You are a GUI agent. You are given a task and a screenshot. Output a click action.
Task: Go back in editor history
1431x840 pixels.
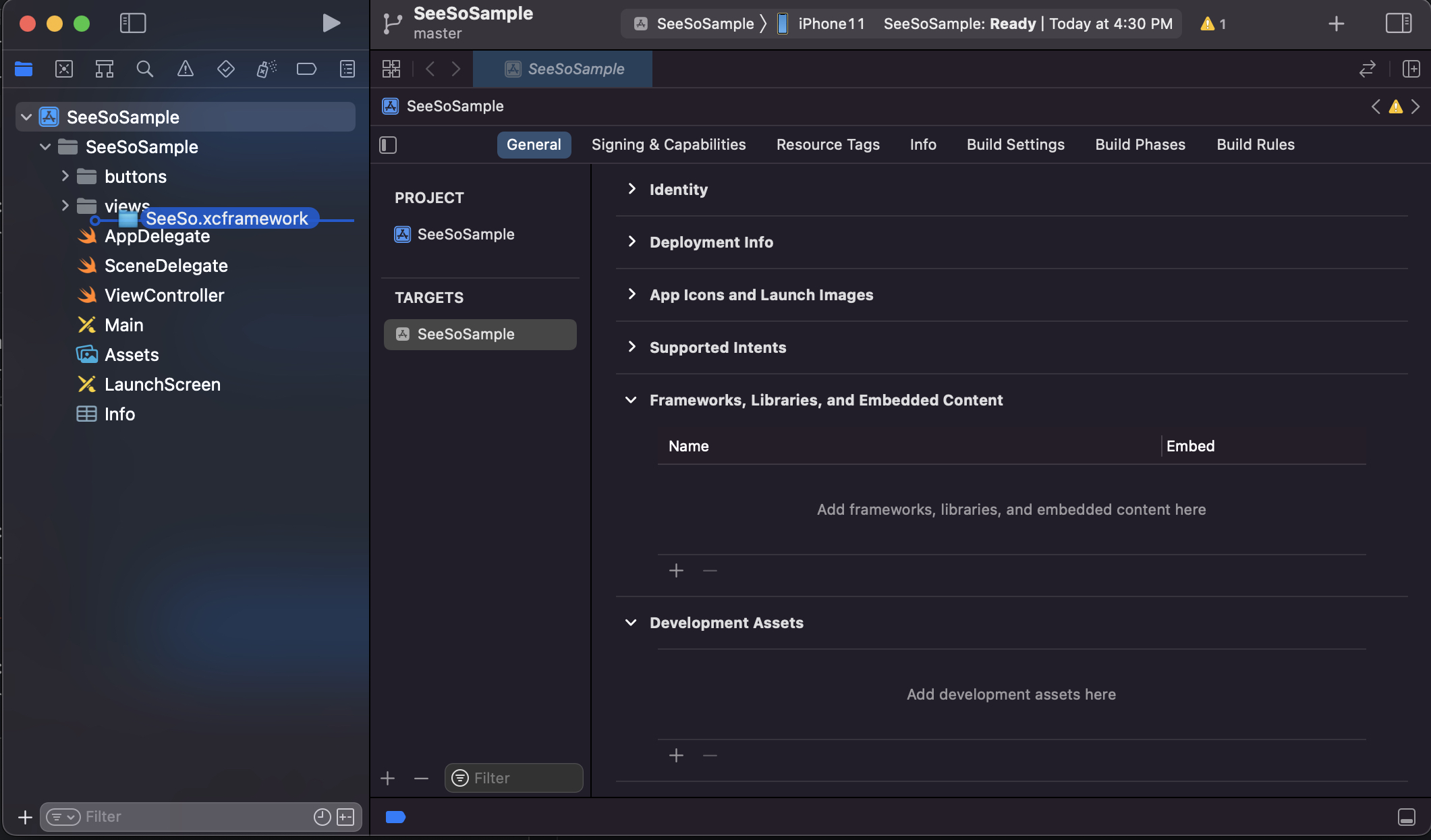[430, 69]
